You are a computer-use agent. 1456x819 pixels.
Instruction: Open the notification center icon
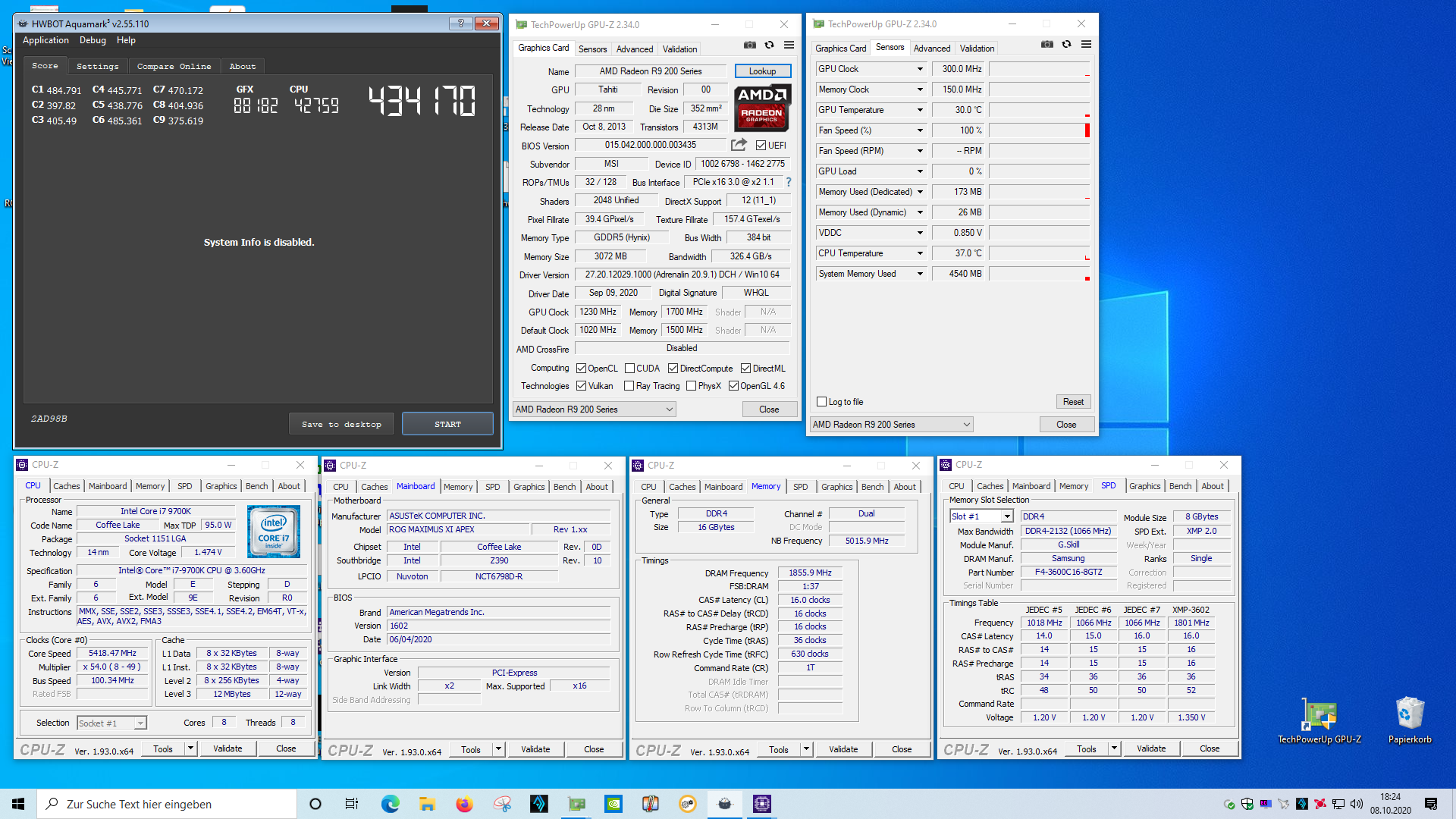tap(1431, 804)
